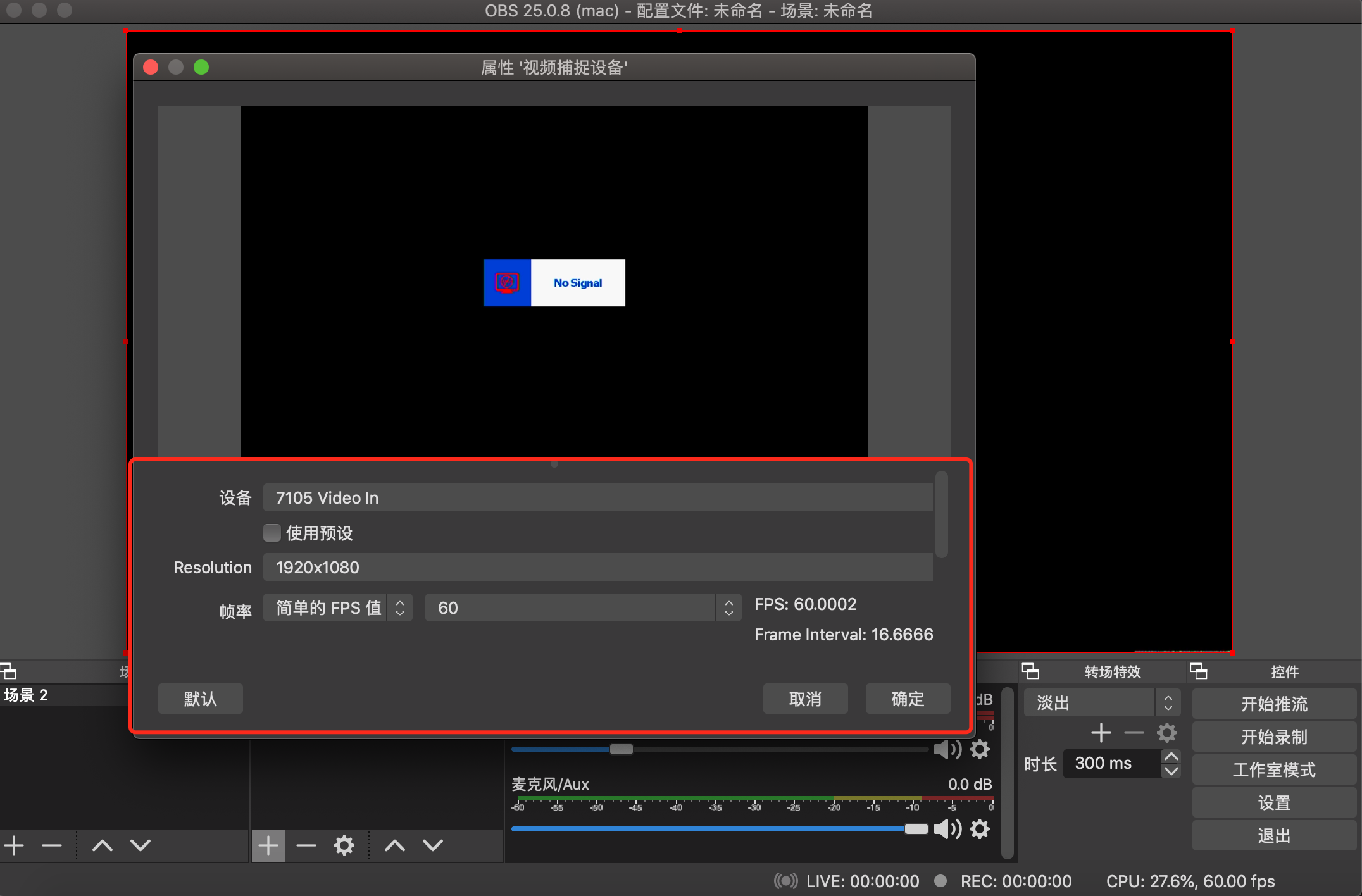
Task: Enable the 使用预设 checkbox
Action: [x=272, y=533]
